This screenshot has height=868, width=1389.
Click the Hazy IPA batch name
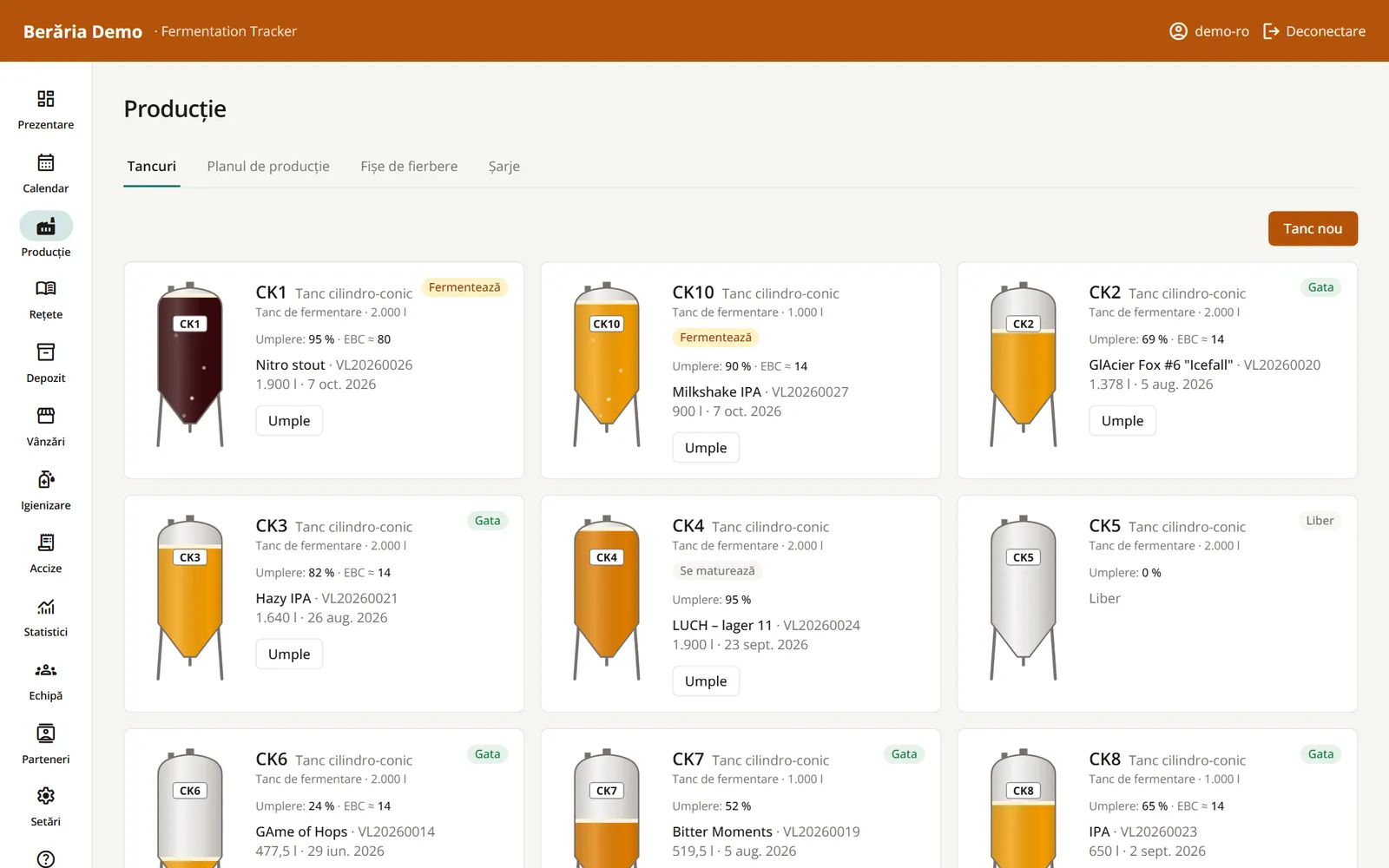283,599
